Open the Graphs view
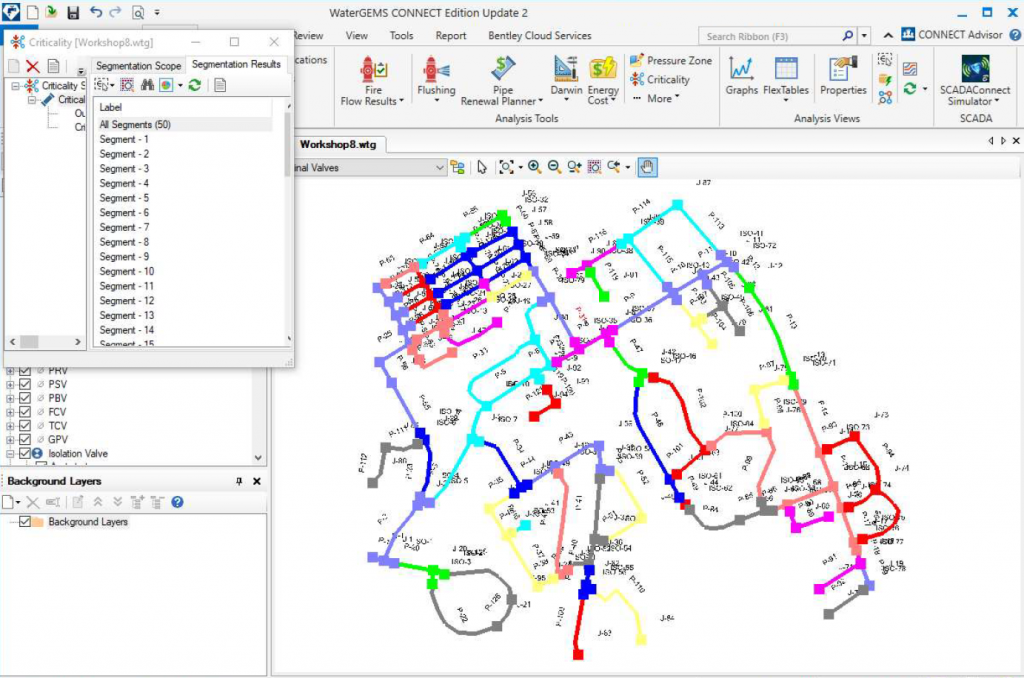This screenshot has height=678, width=1024. (742, 77)
